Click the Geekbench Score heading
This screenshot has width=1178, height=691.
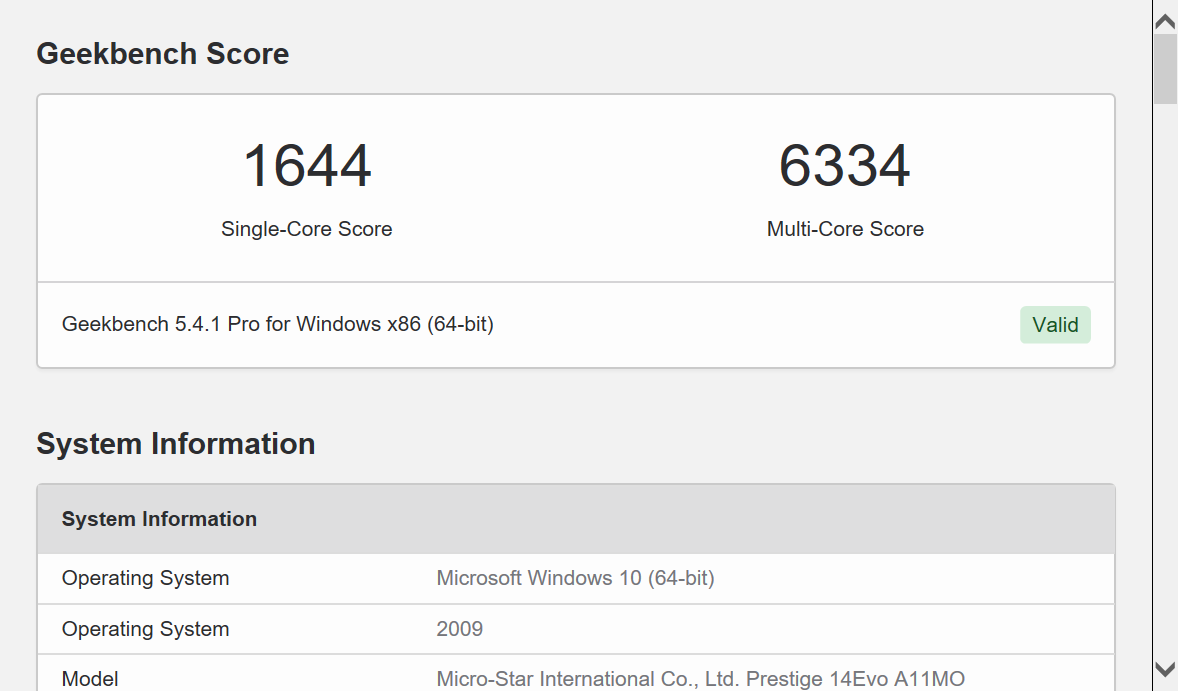pos(163,54)
